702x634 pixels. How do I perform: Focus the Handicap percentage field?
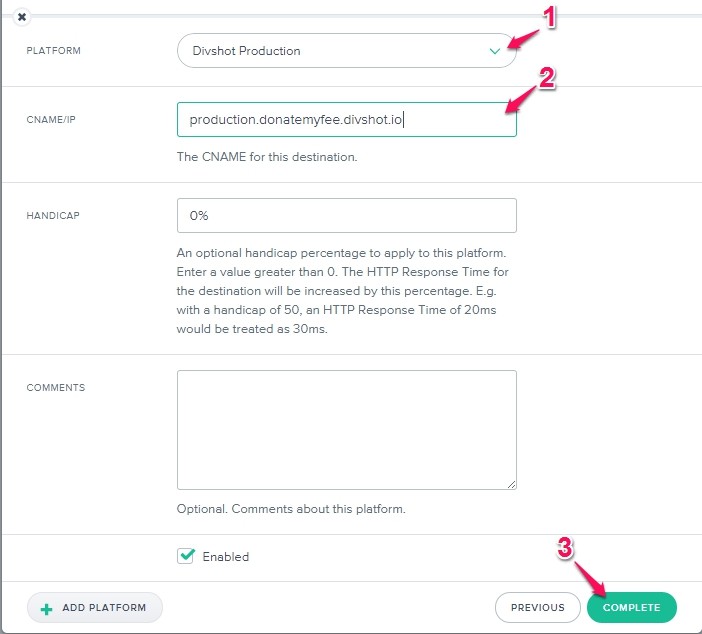point(346,216)
